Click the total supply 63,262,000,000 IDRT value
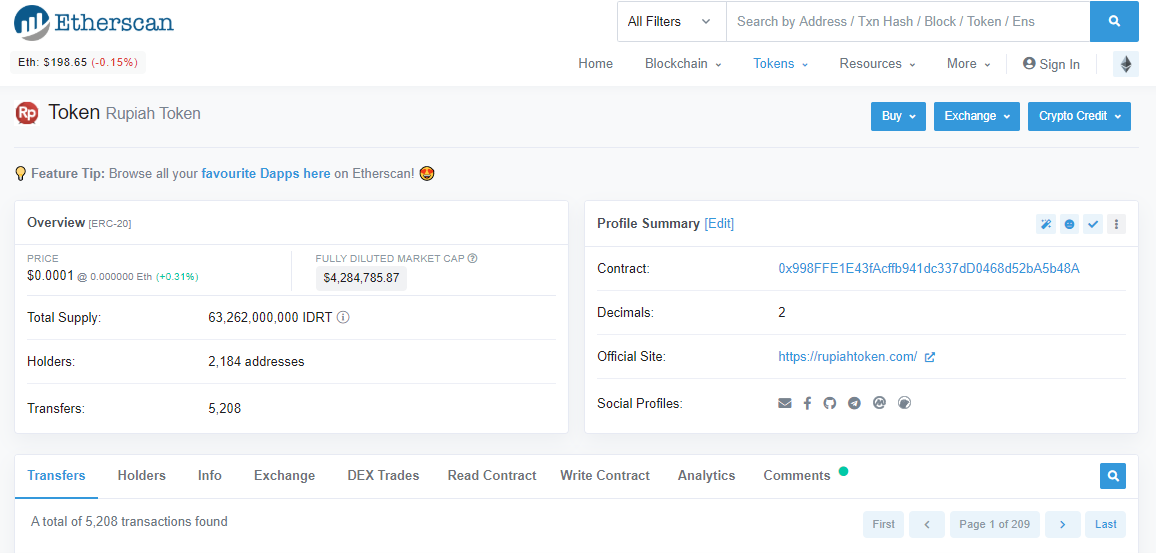This screenshot has width=1156, height=553. coord(271,318)
